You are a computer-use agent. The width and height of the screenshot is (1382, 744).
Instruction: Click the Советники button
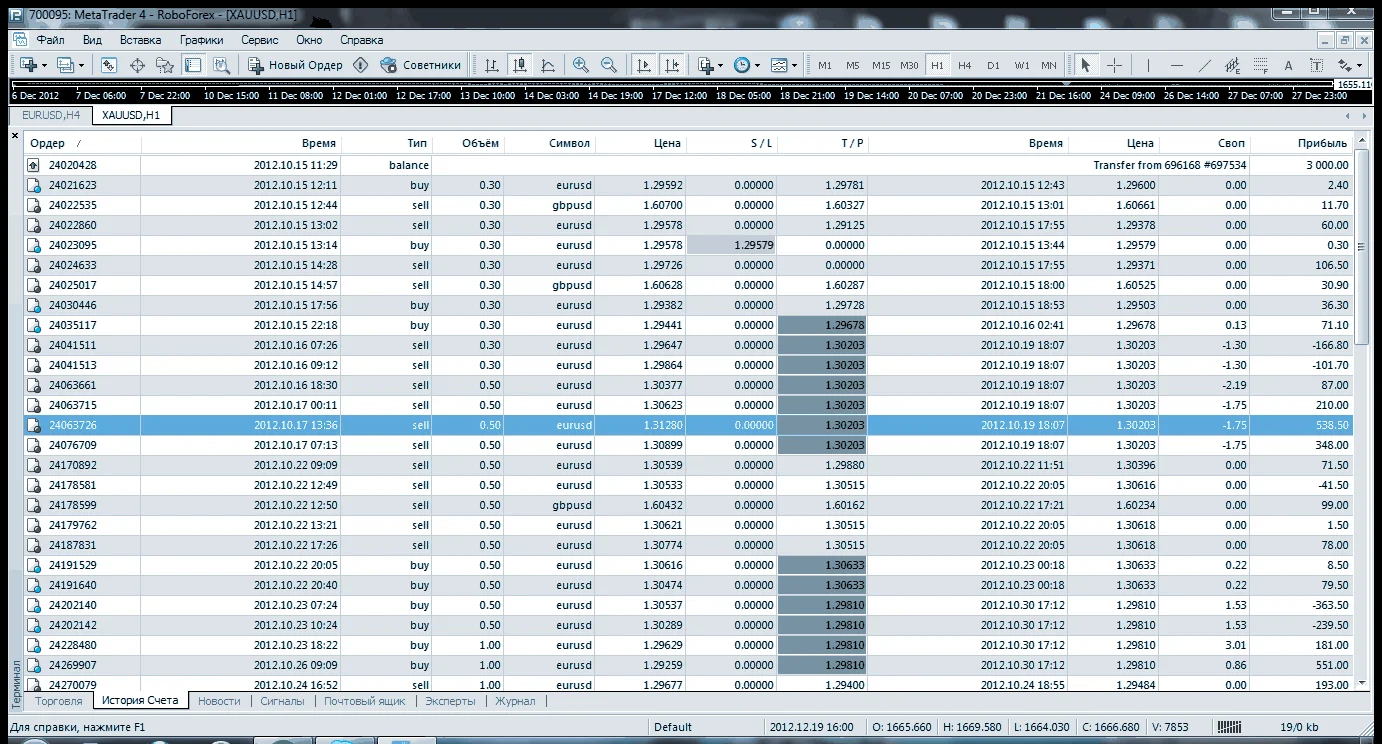click(421, 65)
